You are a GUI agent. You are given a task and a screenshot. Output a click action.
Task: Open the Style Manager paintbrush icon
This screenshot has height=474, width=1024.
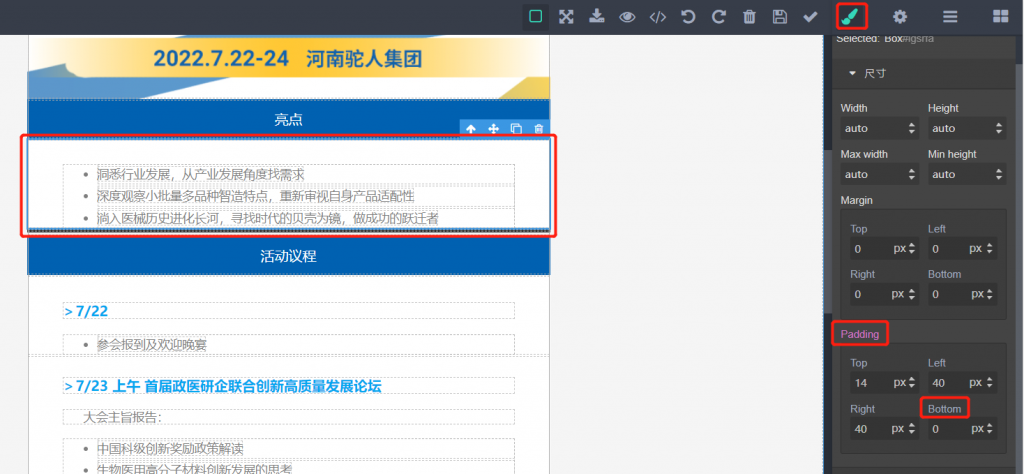(852, 16)
